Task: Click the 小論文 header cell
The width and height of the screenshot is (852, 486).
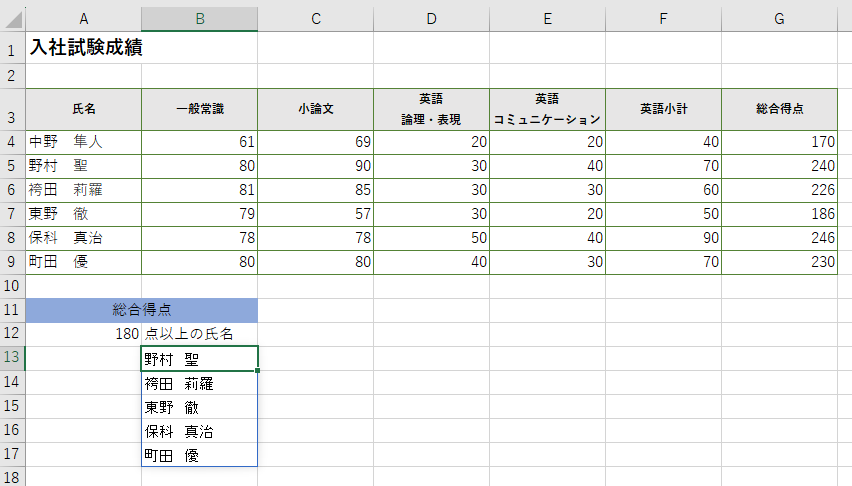Action: pyautogui.click(x=316, y=109)
